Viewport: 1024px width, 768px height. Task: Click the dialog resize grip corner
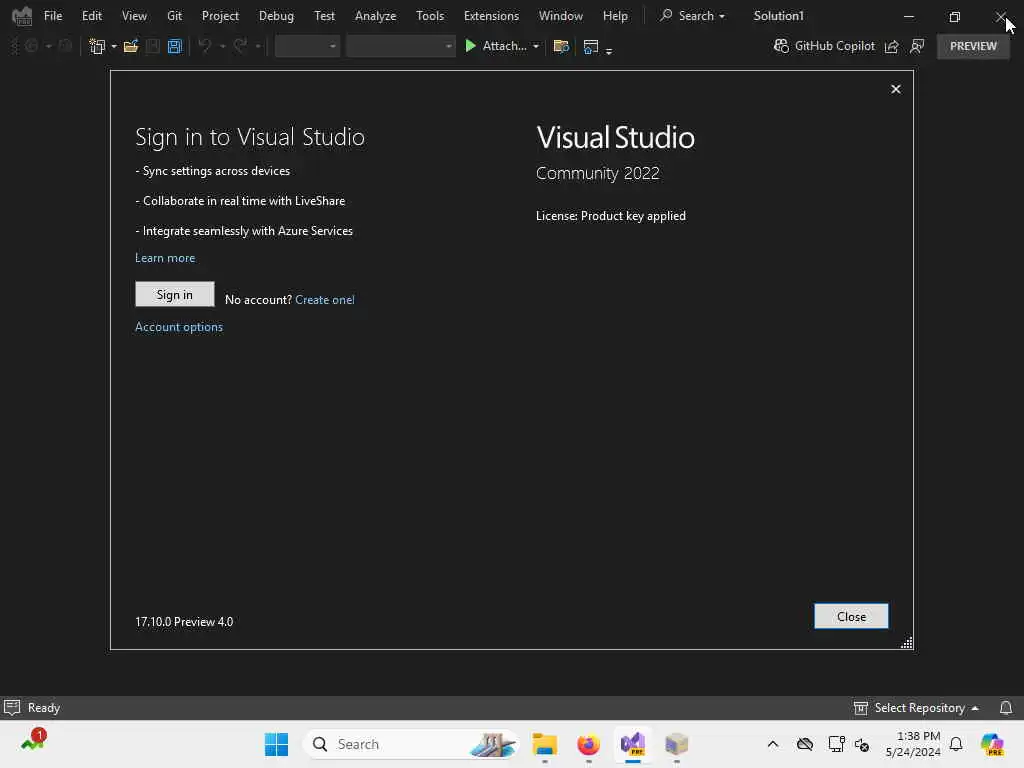coord(906,643)
